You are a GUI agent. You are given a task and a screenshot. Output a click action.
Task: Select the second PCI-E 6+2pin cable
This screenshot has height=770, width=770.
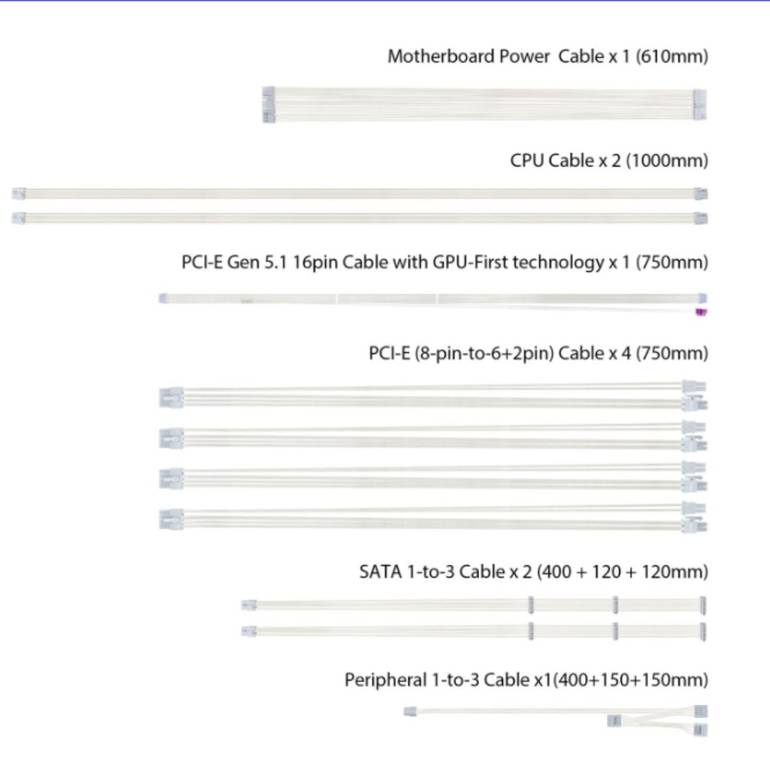pos(433,437)
